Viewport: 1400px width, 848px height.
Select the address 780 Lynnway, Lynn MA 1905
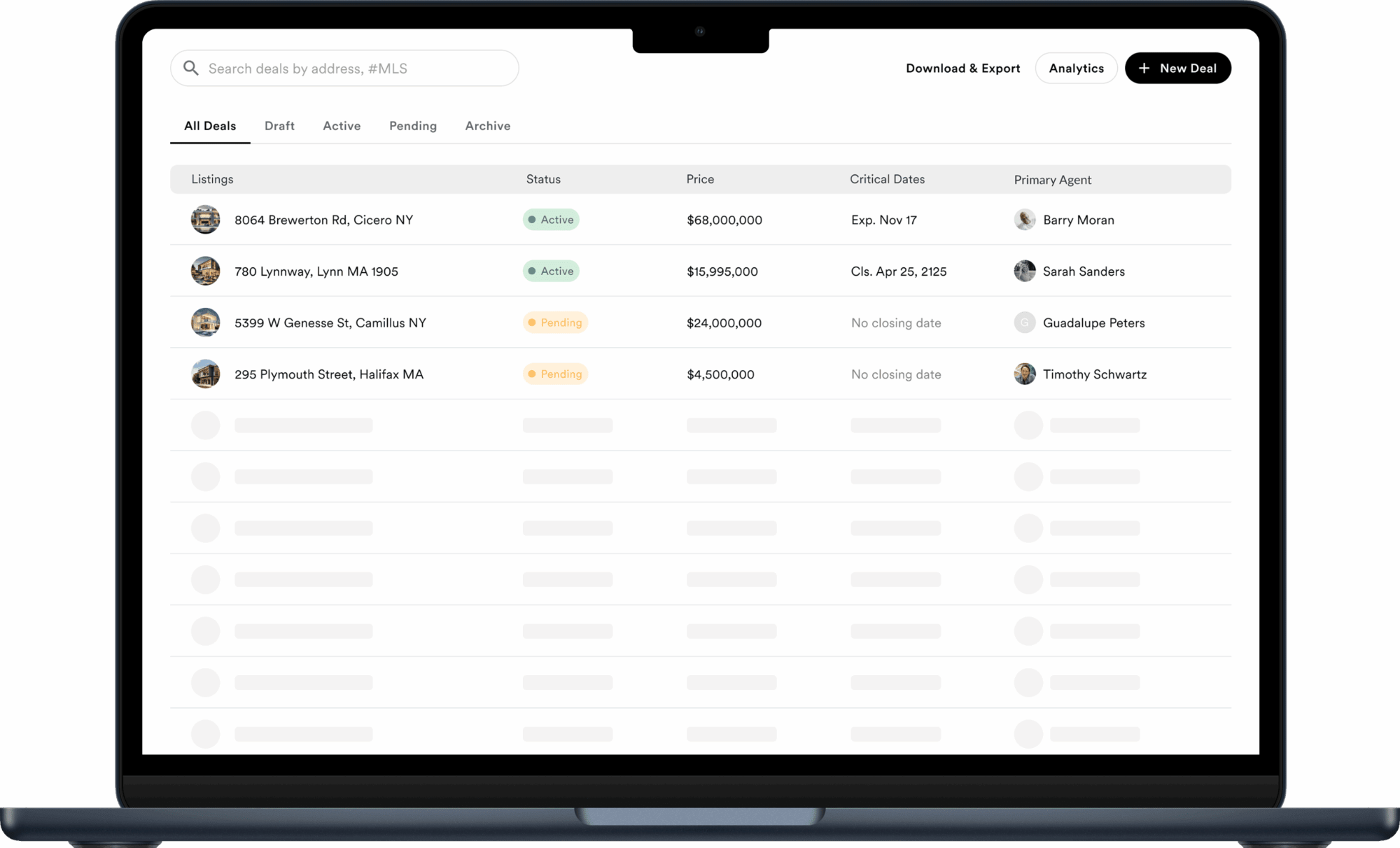316,271
